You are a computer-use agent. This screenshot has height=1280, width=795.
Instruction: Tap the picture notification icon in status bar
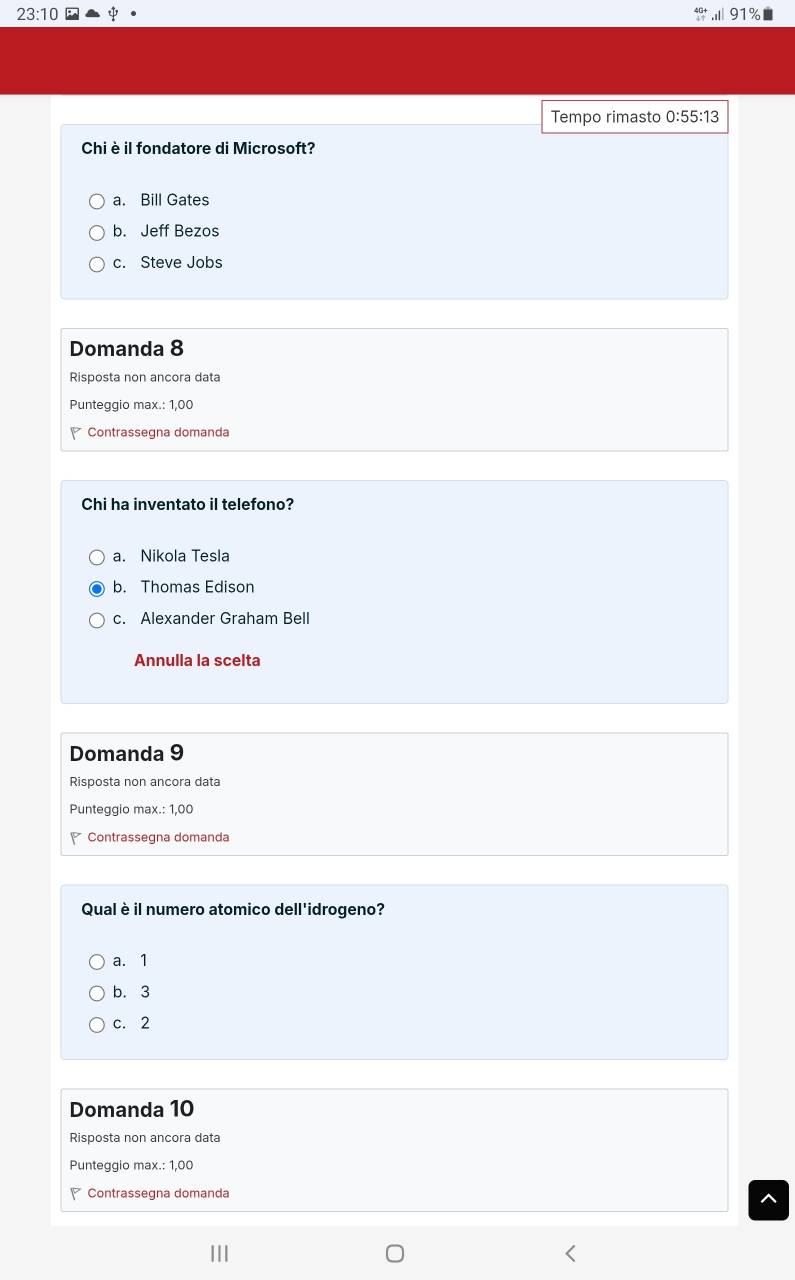(x=72, y=14)
